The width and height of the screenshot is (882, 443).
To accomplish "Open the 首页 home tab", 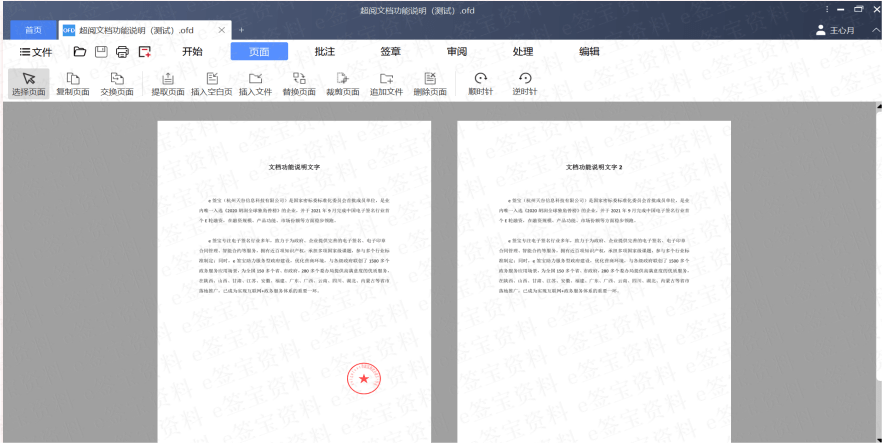I will pyautogui.click(x=33, y=30).
